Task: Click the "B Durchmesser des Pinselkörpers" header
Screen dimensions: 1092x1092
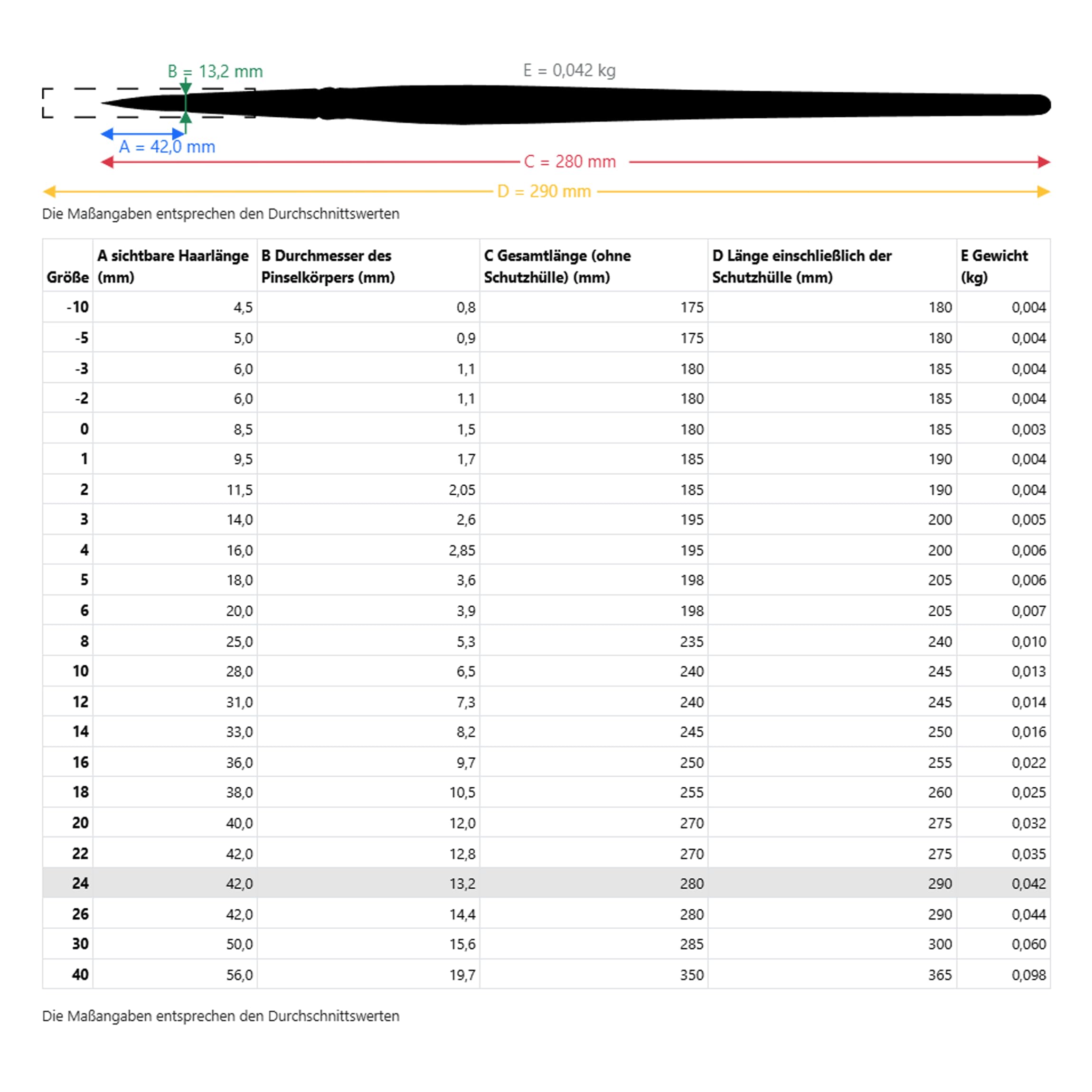Action: click(x=328, y=266)
